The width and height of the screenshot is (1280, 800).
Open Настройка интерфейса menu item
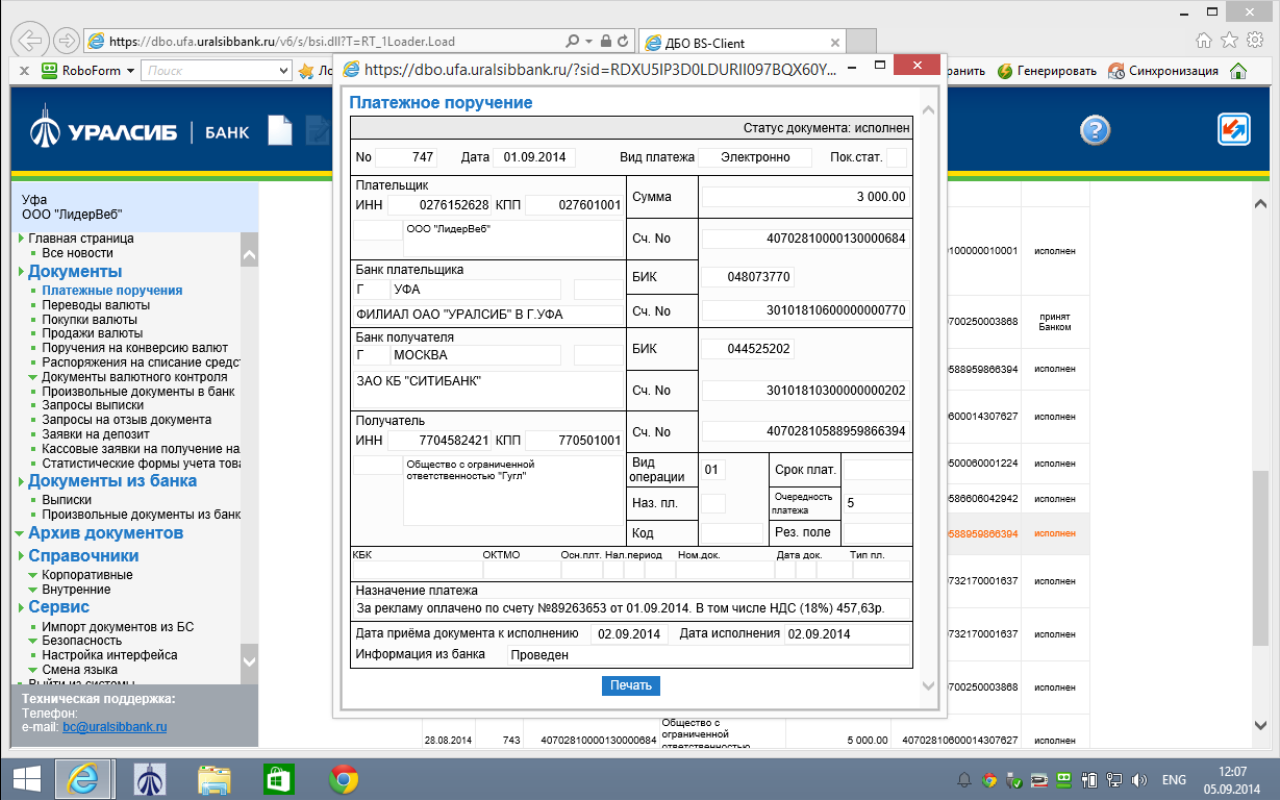[x=110, y=655]
